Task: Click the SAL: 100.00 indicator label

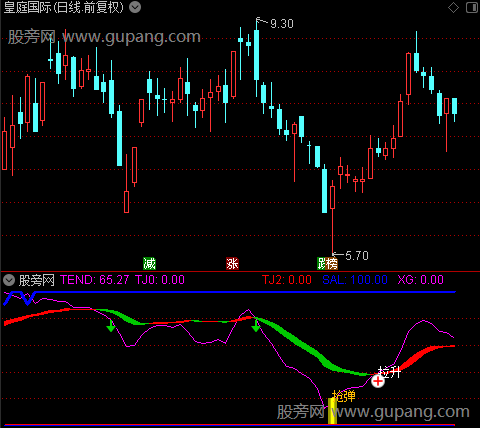Action: pos(355,280)
